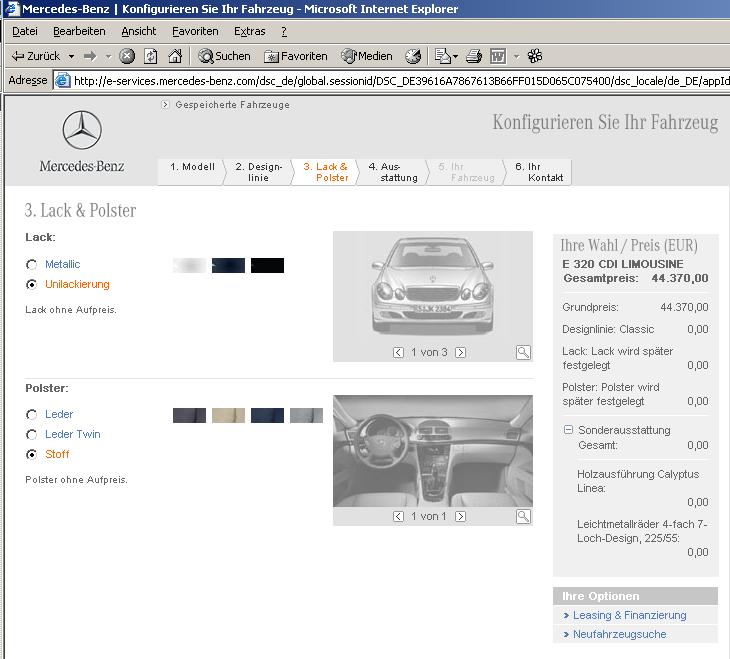Open the Leasing & Finanzierung link

click(629, 615)
